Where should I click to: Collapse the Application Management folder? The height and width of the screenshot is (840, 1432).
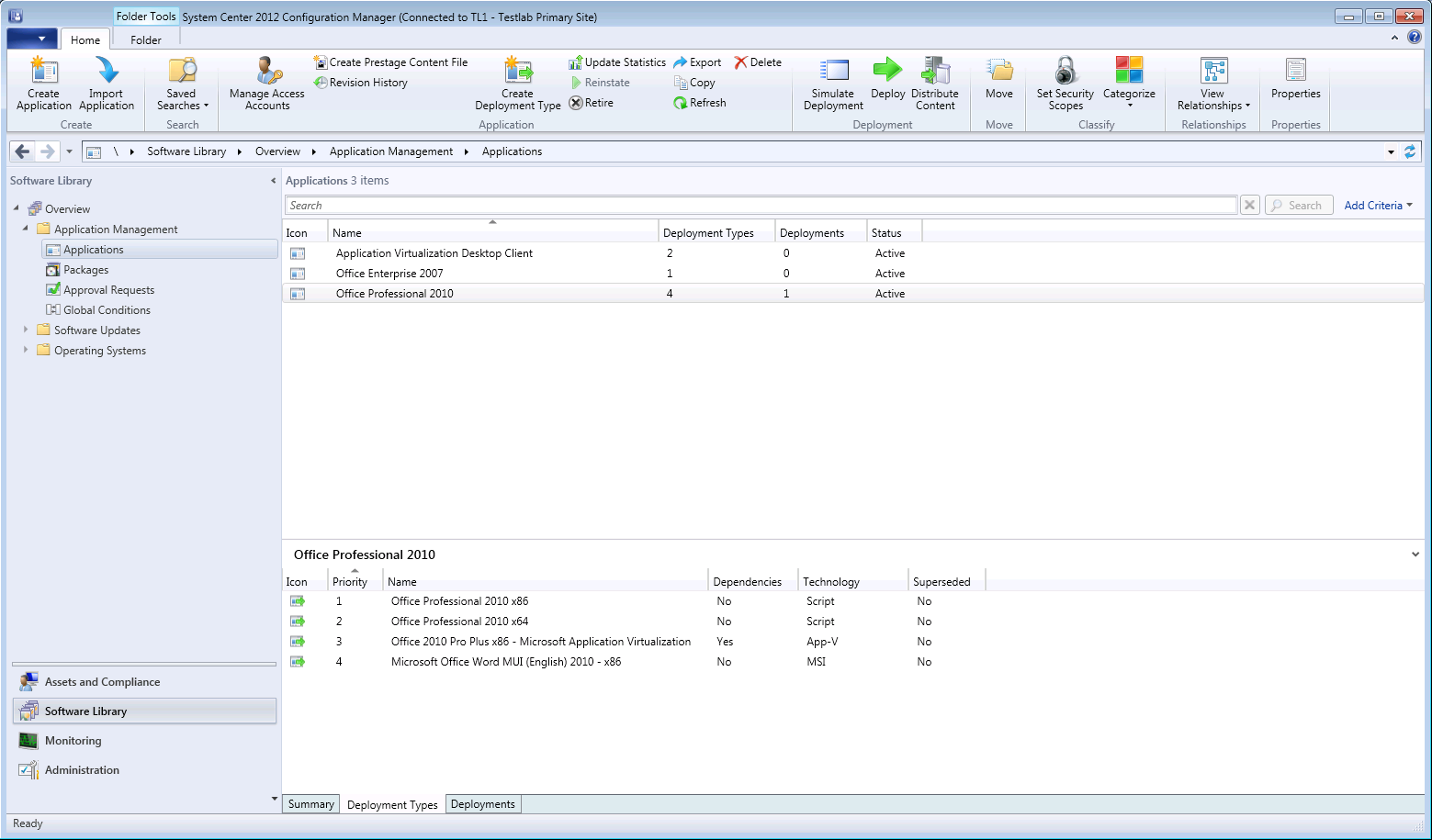click(x=26, y=229)
